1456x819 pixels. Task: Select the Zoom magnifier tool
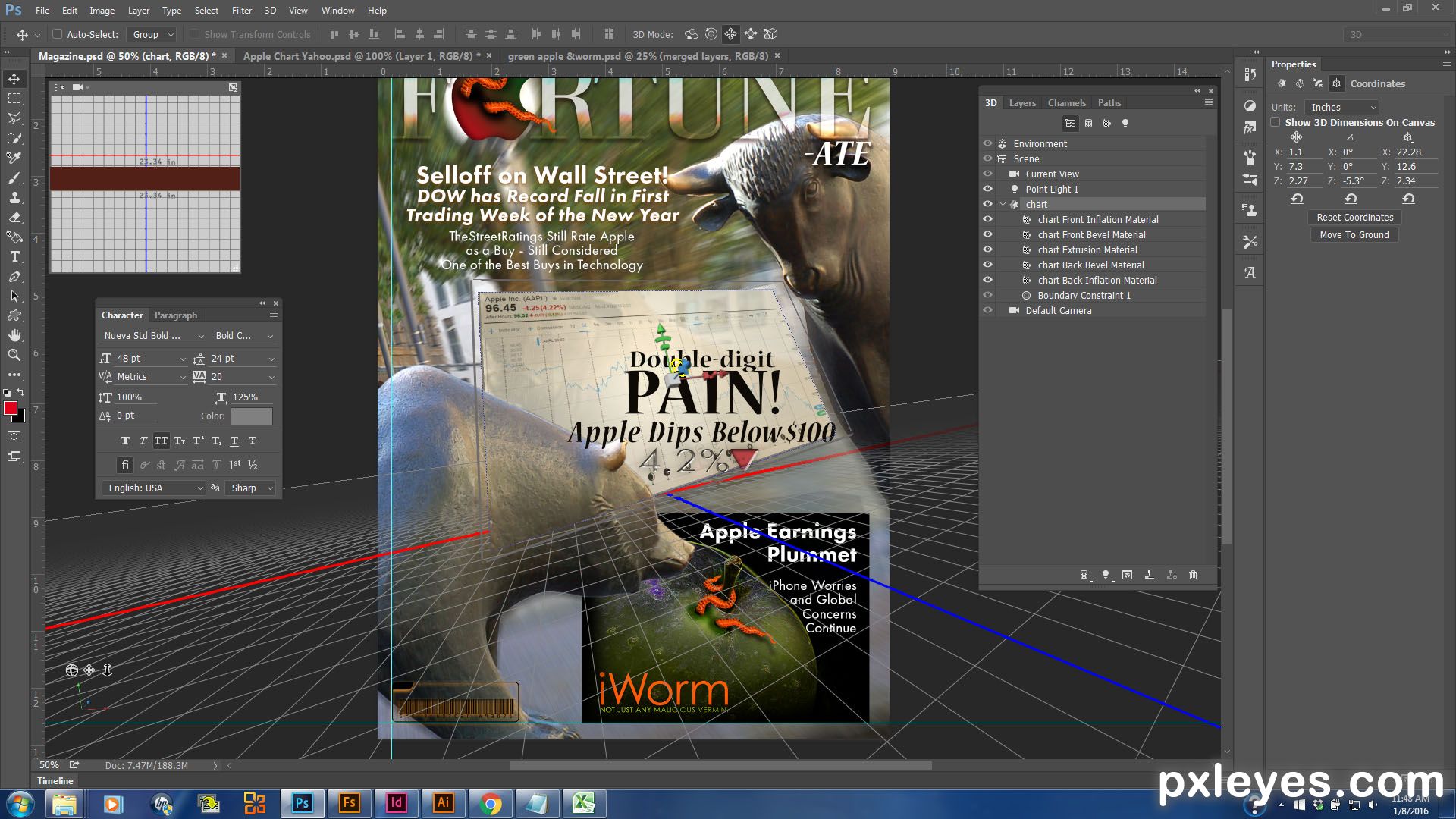click(x=14, y=355)
